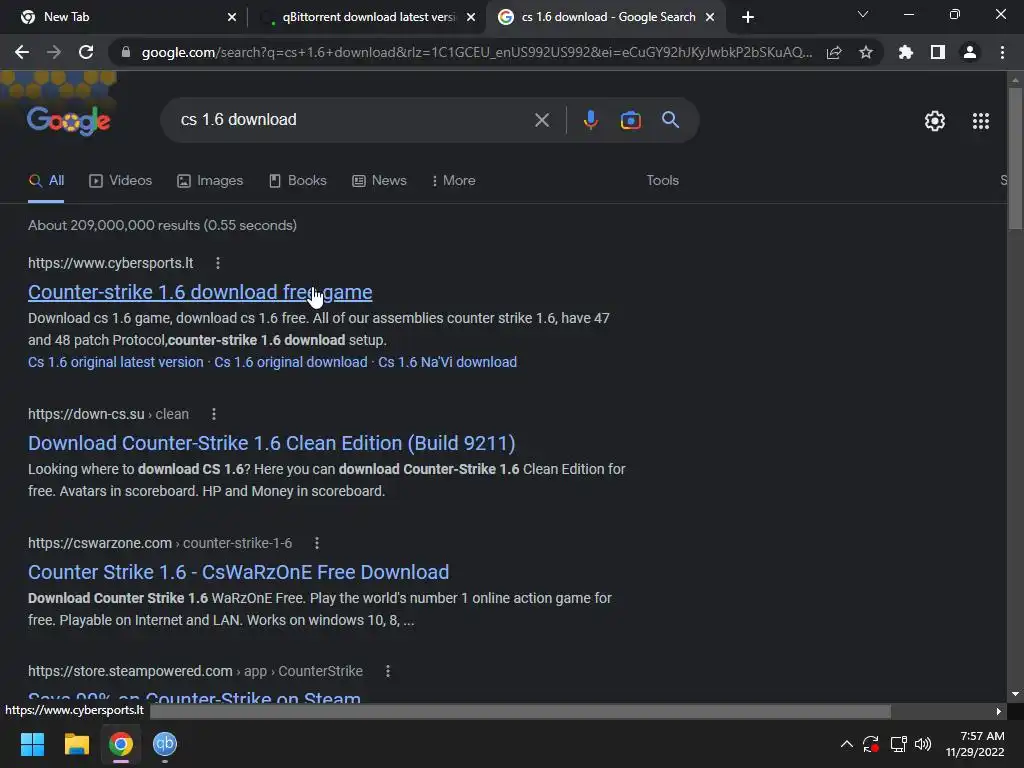Screen dimensions: 1024x768
Task: Open the down-cs.su result options menu
Action: (x=214, y=414)
